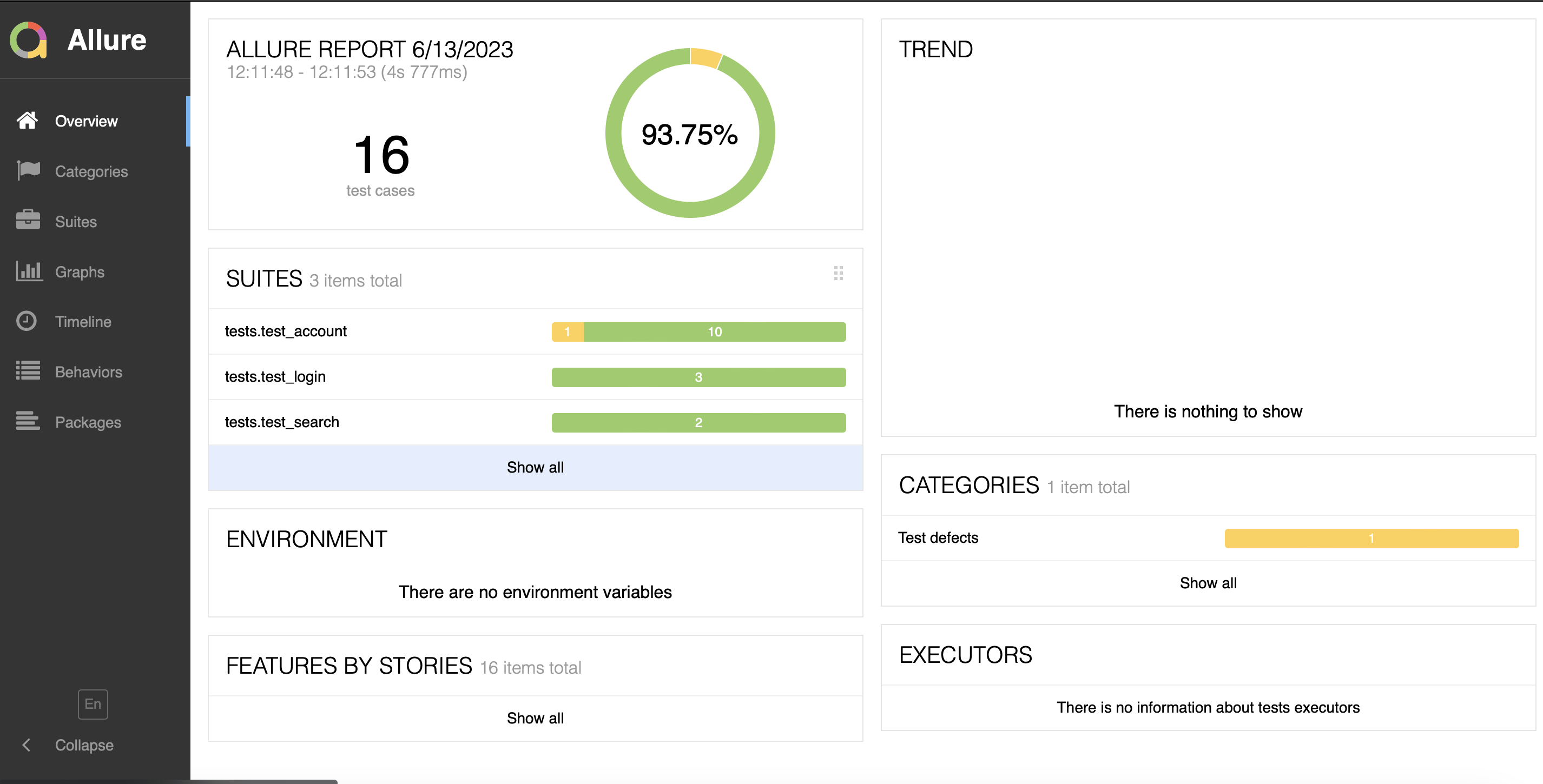
Task: Show all categories
Action: point(1208,583)
